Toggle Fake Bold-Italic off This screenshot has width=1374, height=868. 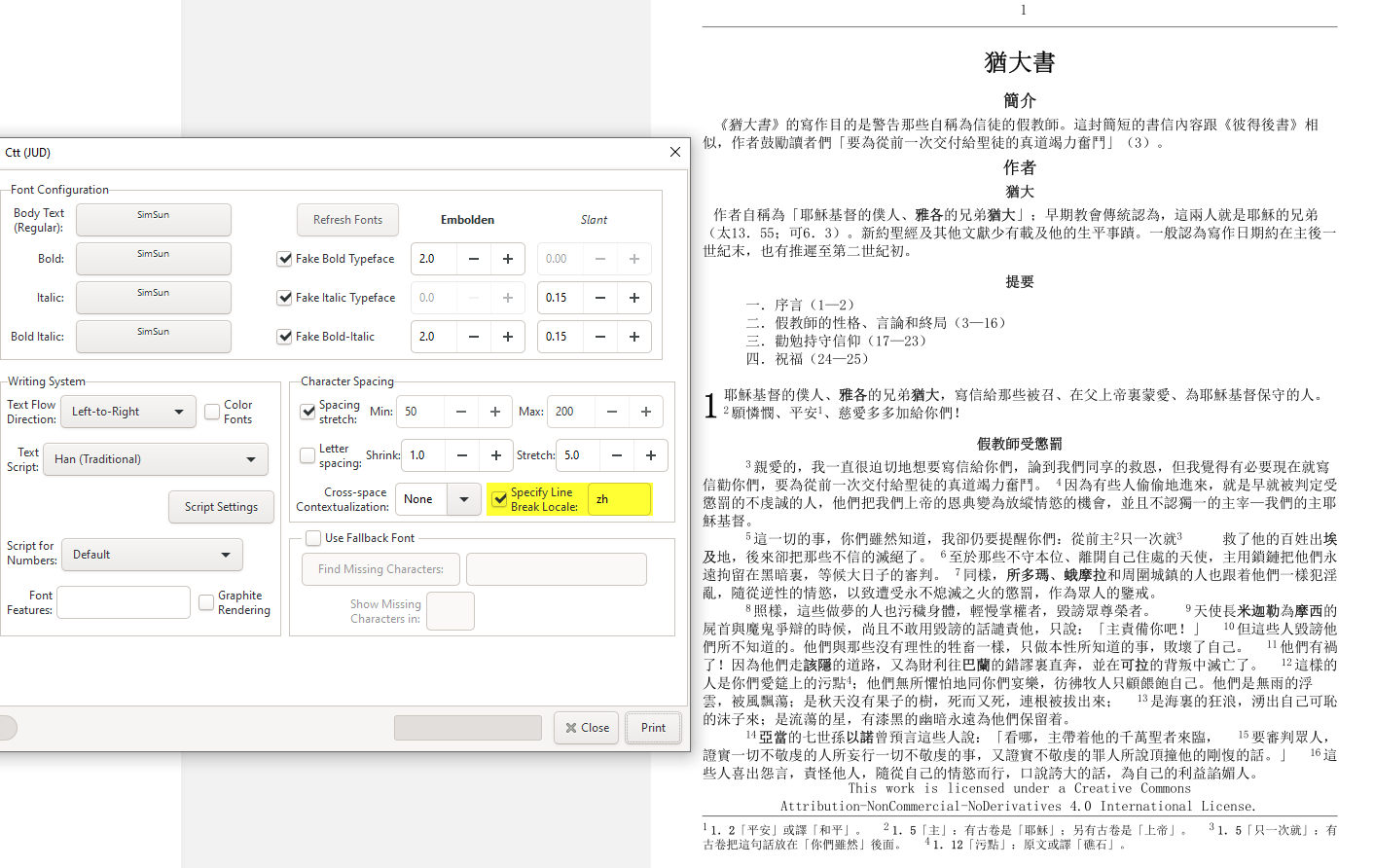(284, 337)
